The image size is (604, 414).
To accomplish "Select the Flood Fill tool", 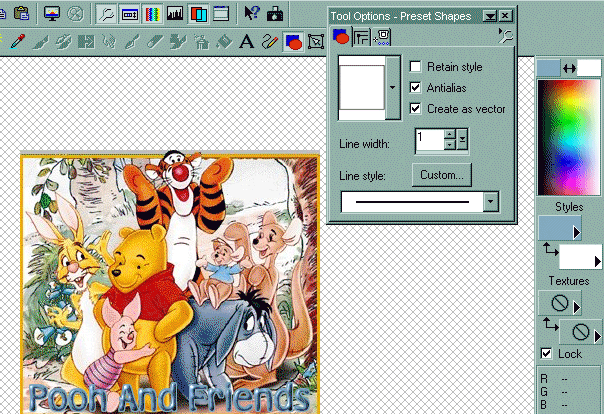I will click(224, 42).
